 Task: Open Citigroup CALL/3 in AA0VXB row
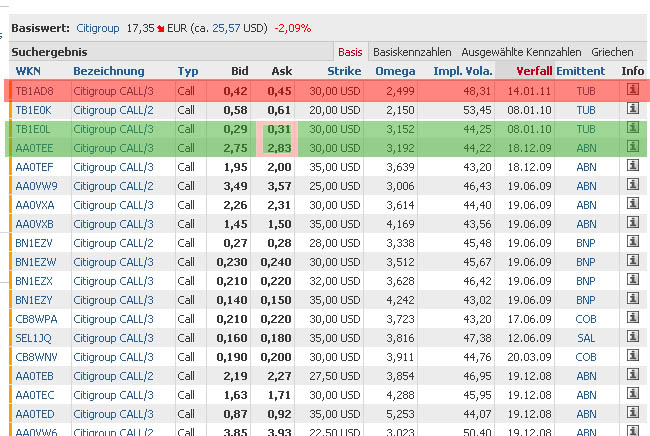point(113,224)
